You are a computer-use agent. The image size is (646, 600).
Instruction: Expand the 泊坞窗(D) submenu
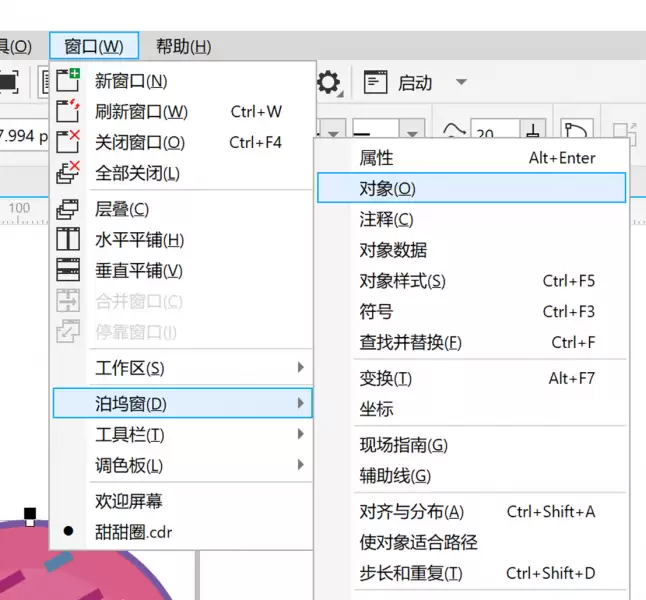(183, 403)
